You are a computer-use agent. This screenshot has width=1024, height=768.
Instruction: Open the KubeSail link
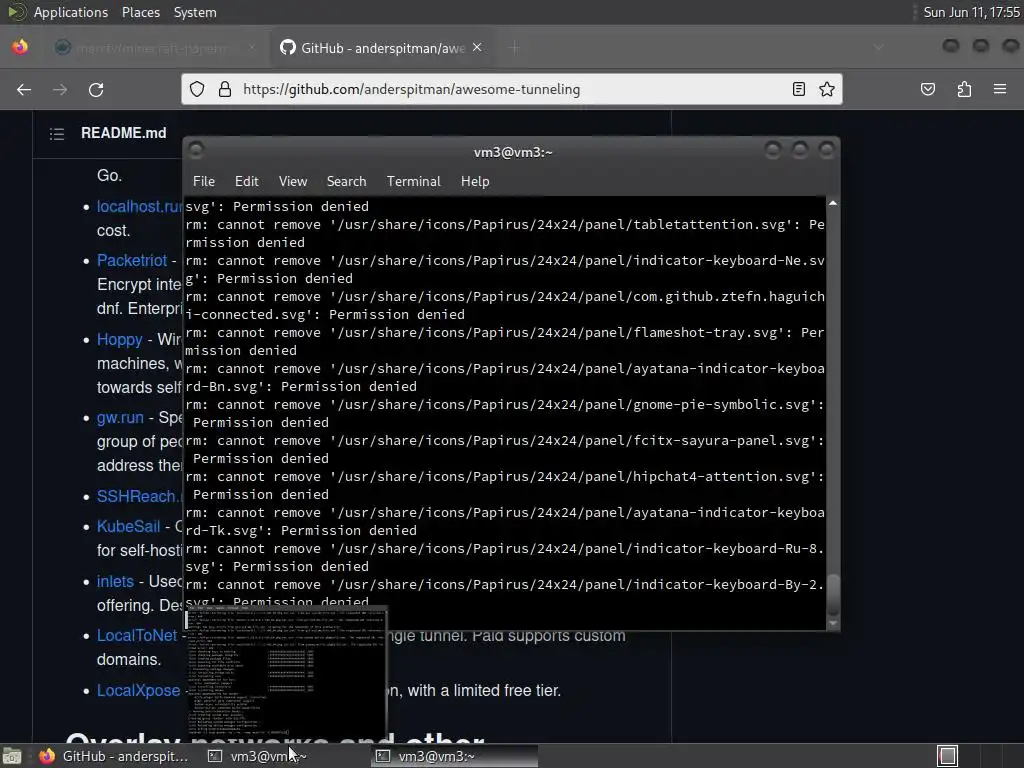[129, 526]
